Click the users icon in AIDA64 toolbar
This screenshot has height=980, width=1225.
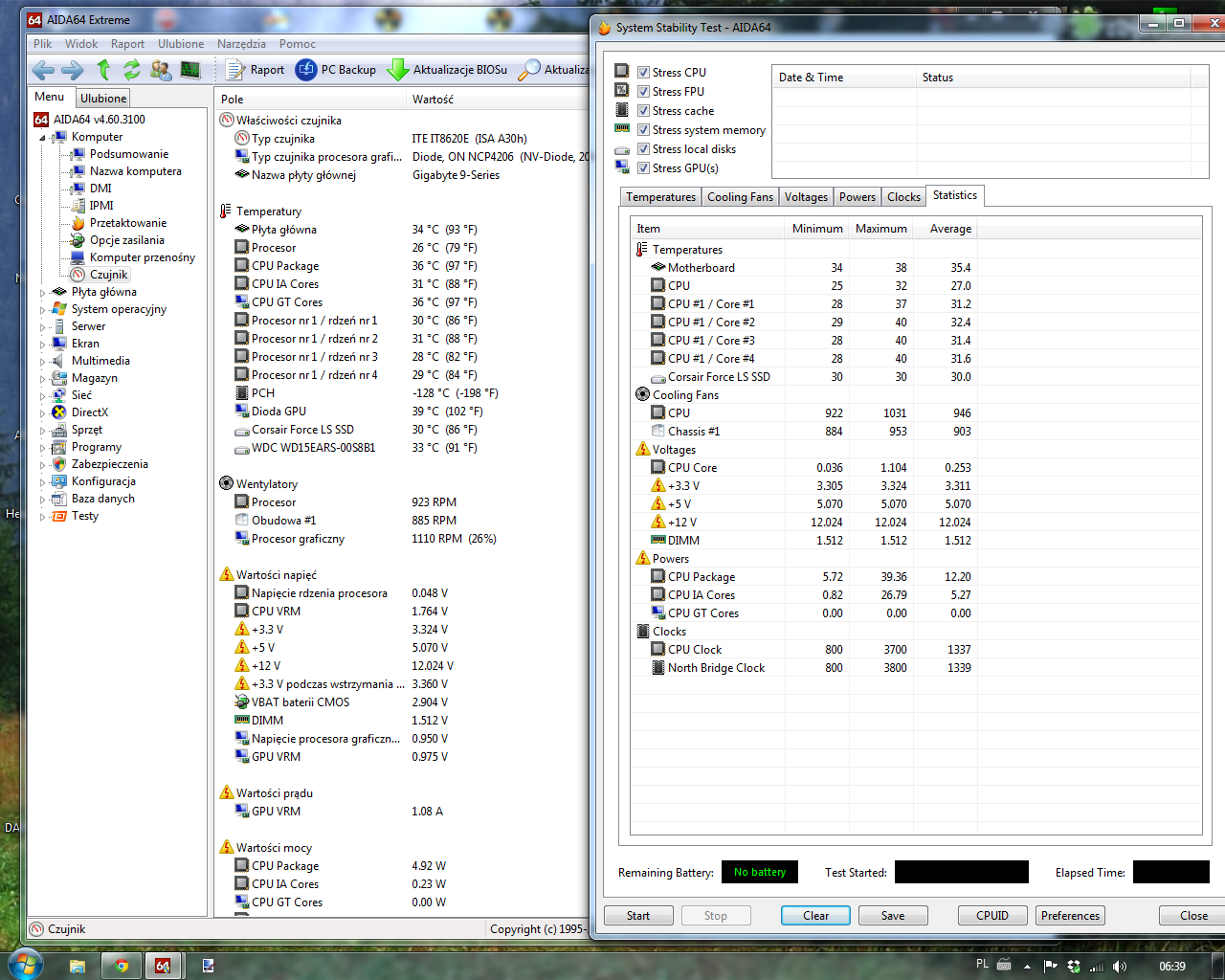click(161, 69)
